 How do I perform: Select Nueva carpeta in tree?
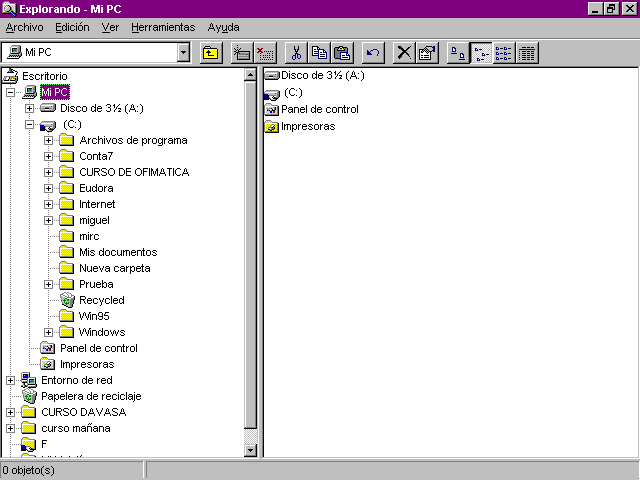[67, 268]
